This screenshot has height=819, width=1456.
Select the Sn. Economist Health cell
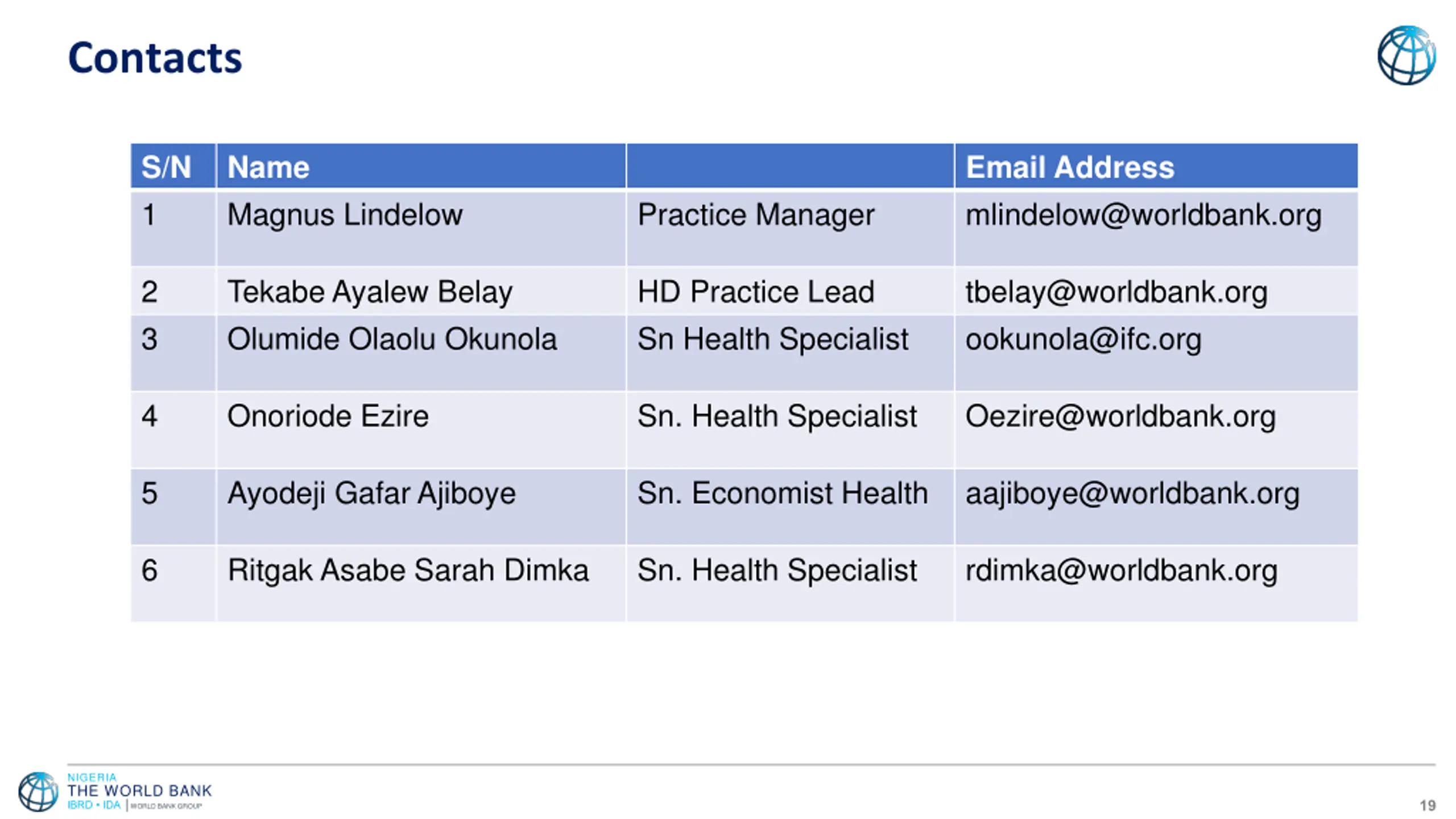point(782,493)
